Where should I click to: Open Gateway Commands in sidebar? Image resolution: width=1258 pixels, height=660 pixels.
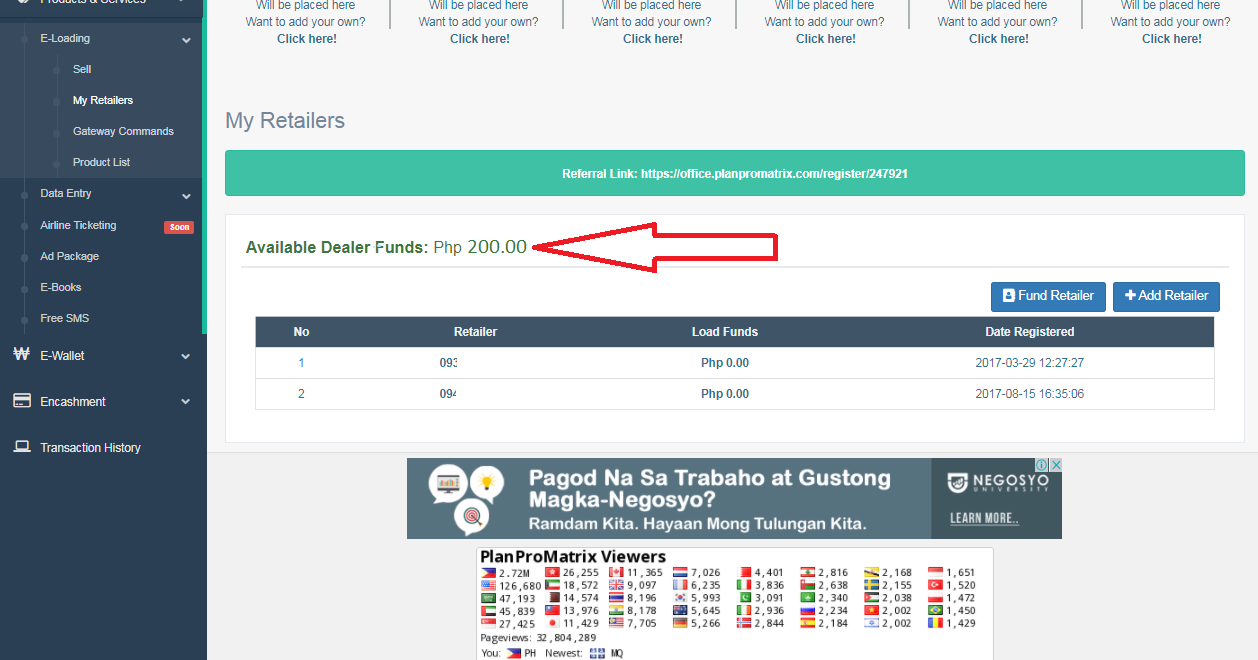[123, 131]
